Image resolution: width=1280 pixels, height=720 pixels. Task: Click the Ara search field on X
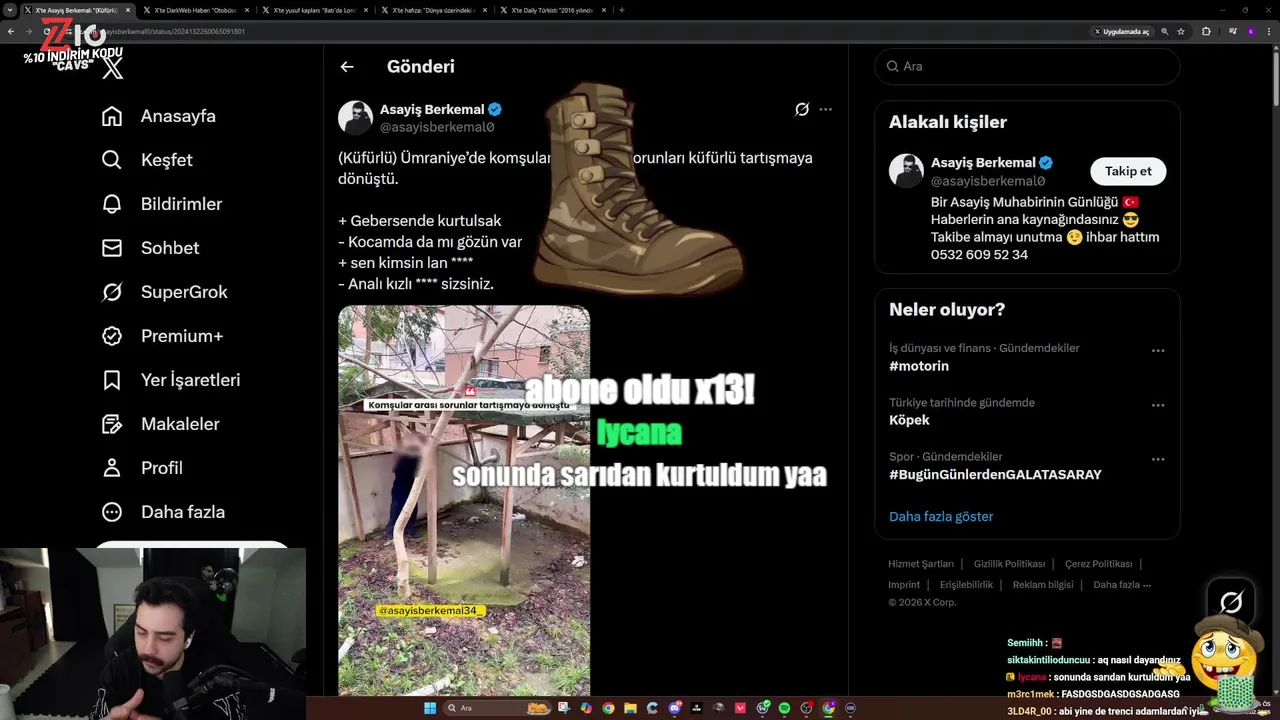[x=1027, y=66]
